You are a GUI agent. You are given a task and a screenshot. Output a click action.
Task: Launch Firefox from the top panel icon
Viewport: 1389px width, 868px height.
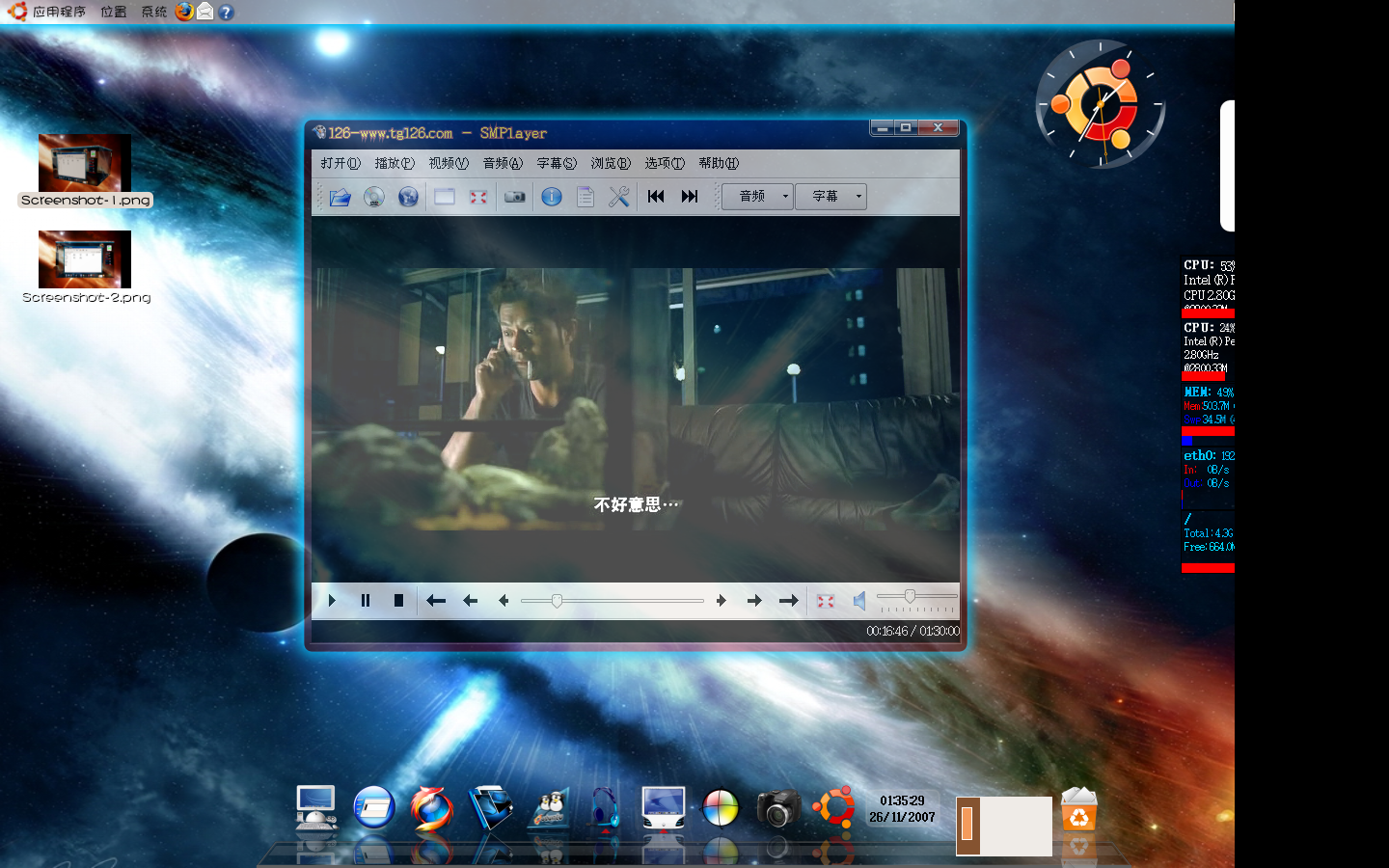click(x=184, y=12)
